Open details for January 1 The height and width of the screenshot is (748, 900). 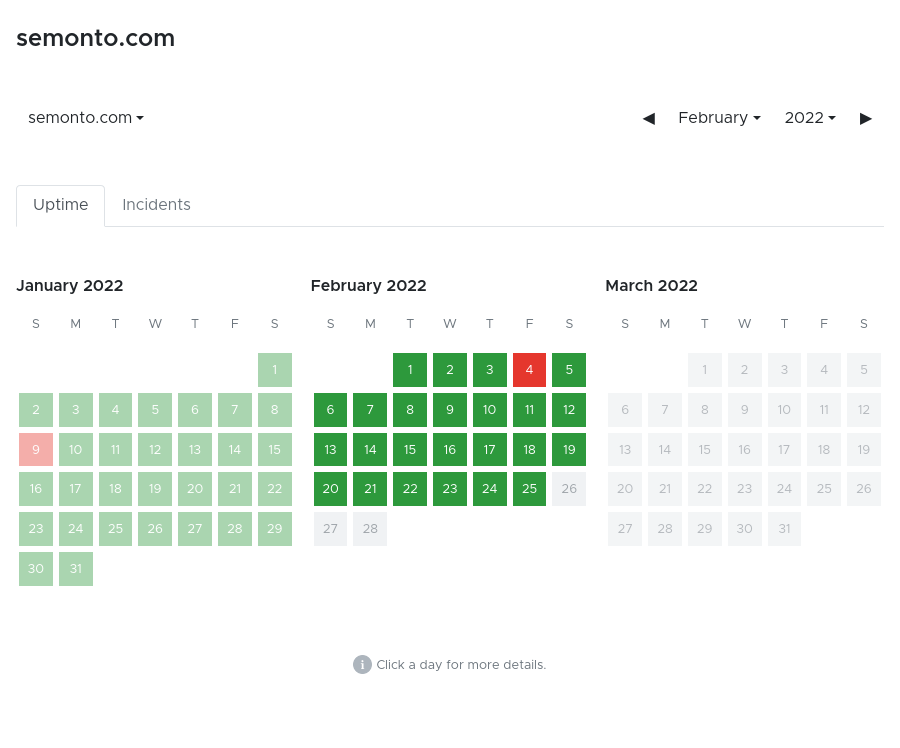(275, 370)
